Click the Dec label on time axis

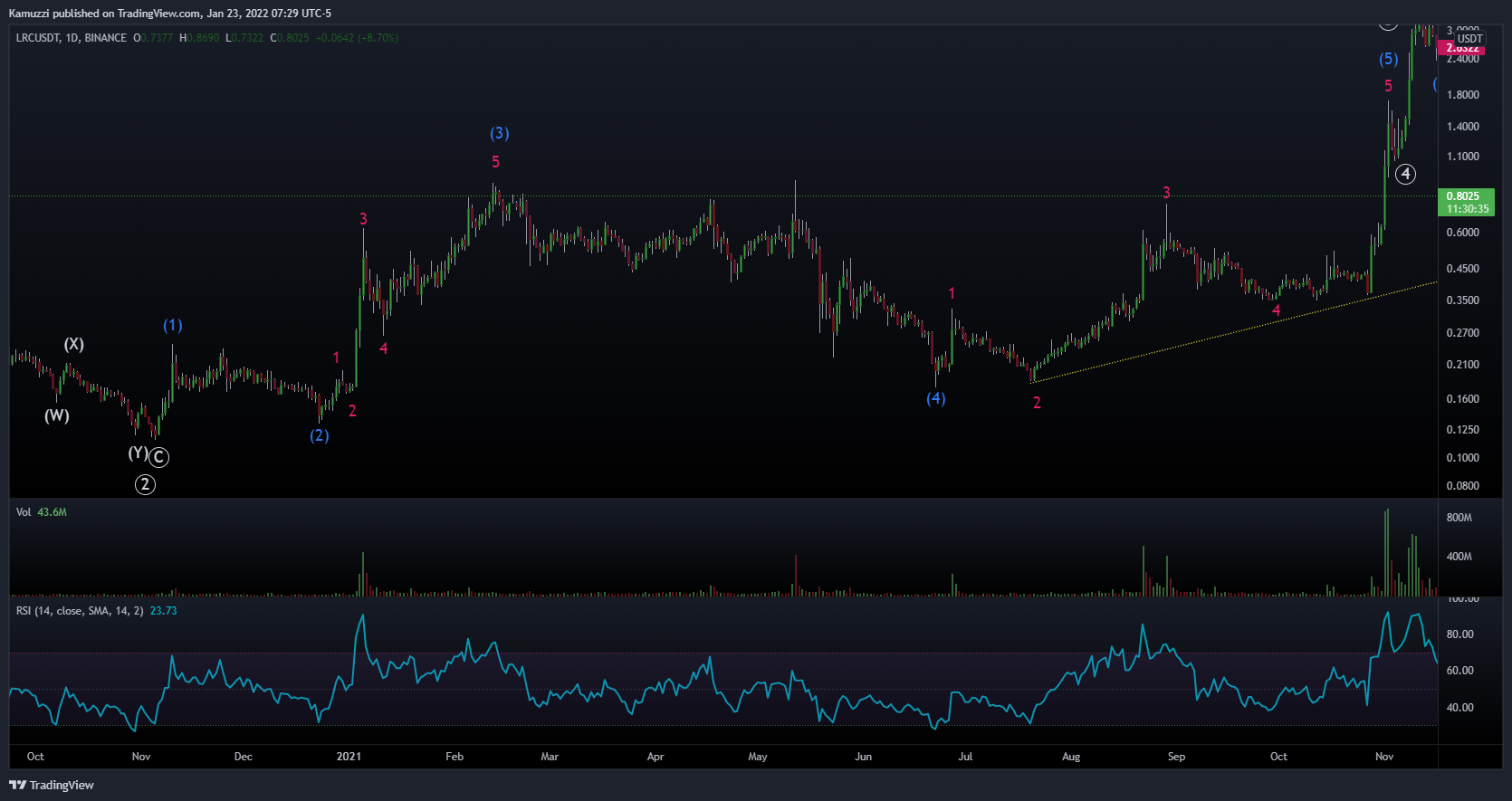coord(244,757)
